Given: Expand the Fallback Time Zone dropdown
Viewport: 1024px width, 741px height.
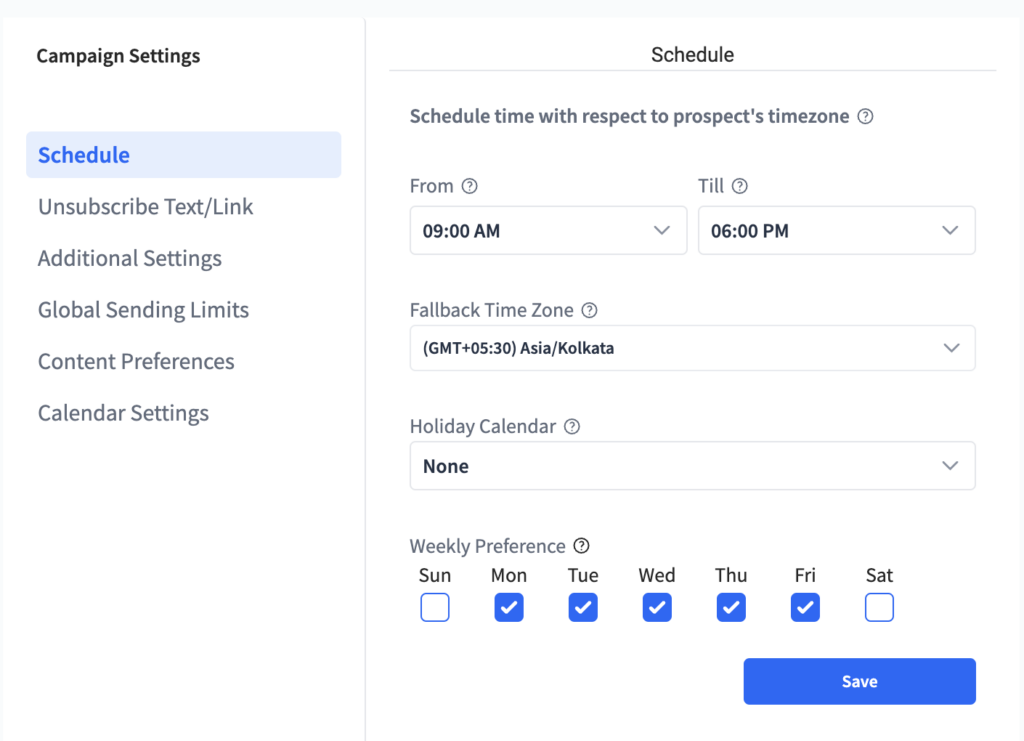Looking at the screenshot, I should [692, 348].
